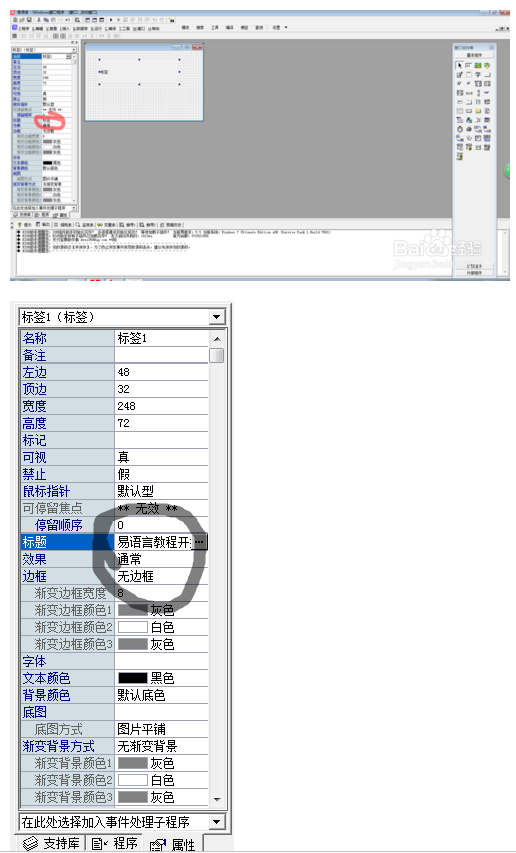The width and height of the screenshot is (516, 853).
Task: Open the F.程序 menu
Action: 24,28
